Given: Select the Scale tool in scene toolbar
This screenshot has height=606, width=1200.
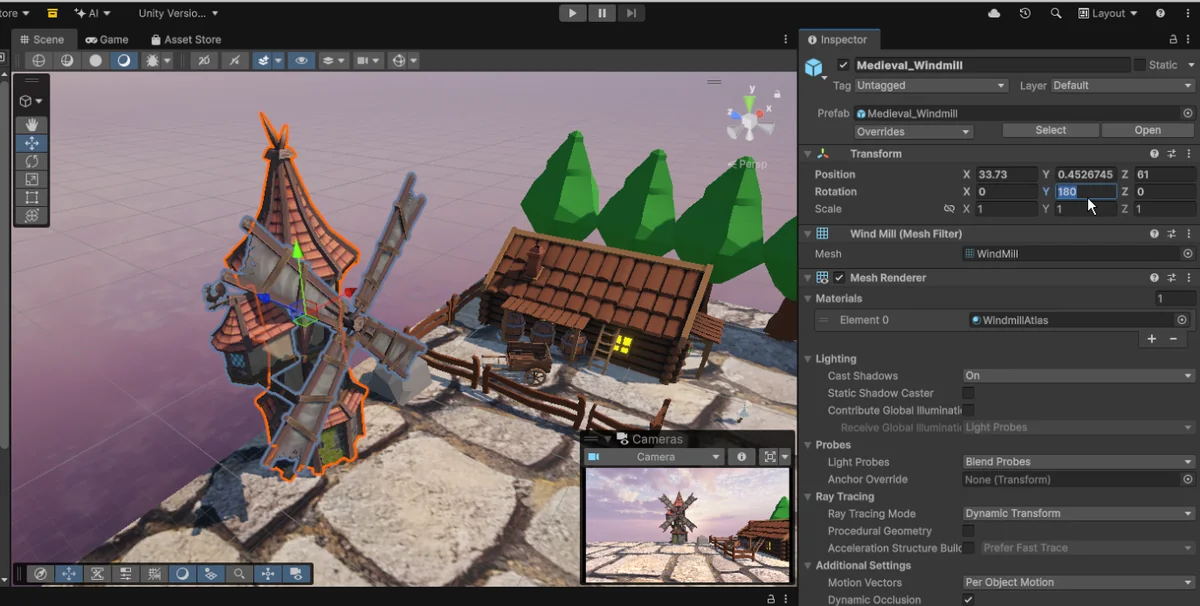Looking at the screenshot, I should tap(32, 179).
